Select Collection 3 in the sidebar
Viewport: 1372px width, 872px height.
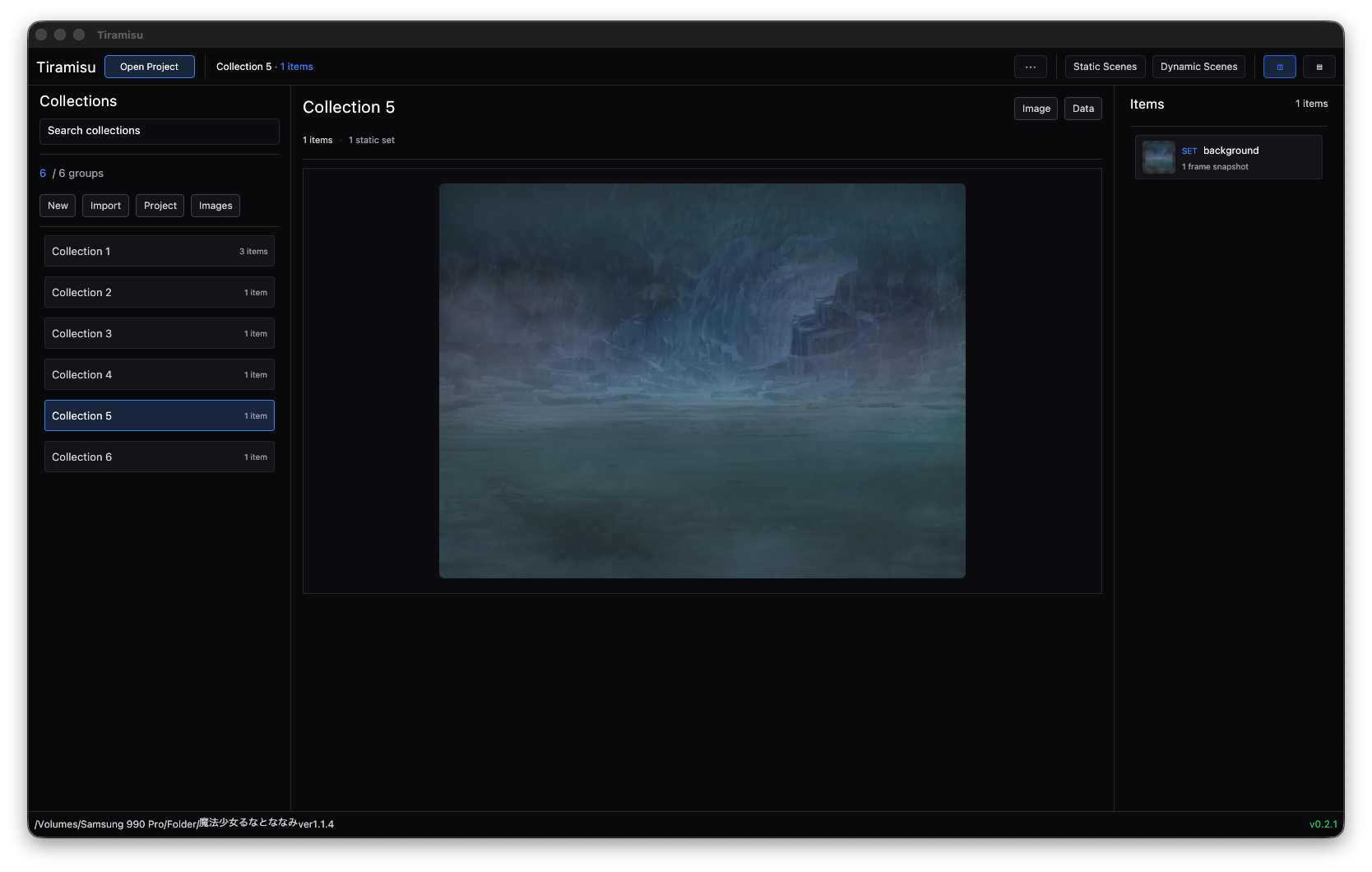click(x=159, y=333)
